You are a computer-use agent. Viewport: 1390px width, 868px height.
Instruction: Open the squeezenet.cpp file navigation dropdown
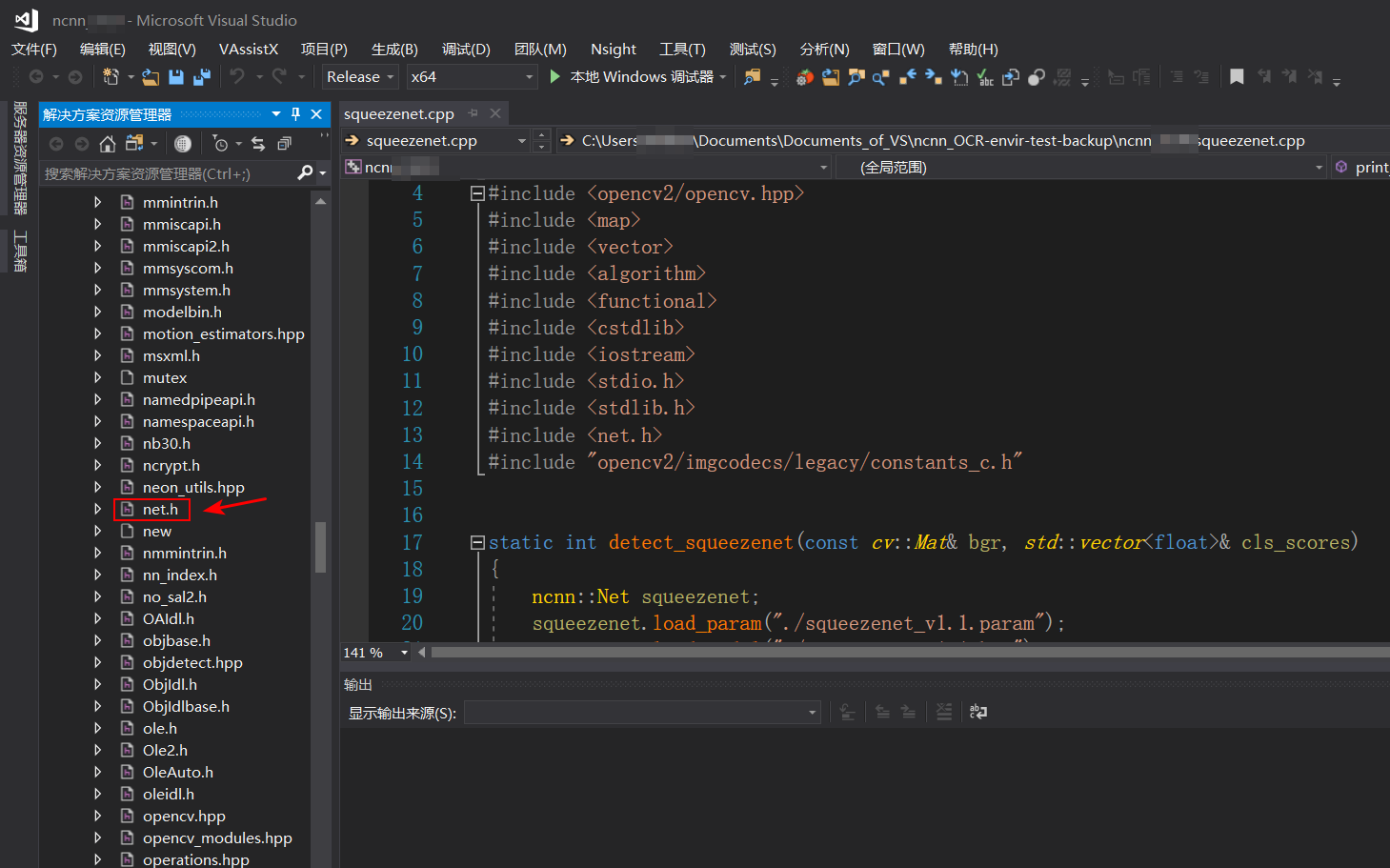522,141
